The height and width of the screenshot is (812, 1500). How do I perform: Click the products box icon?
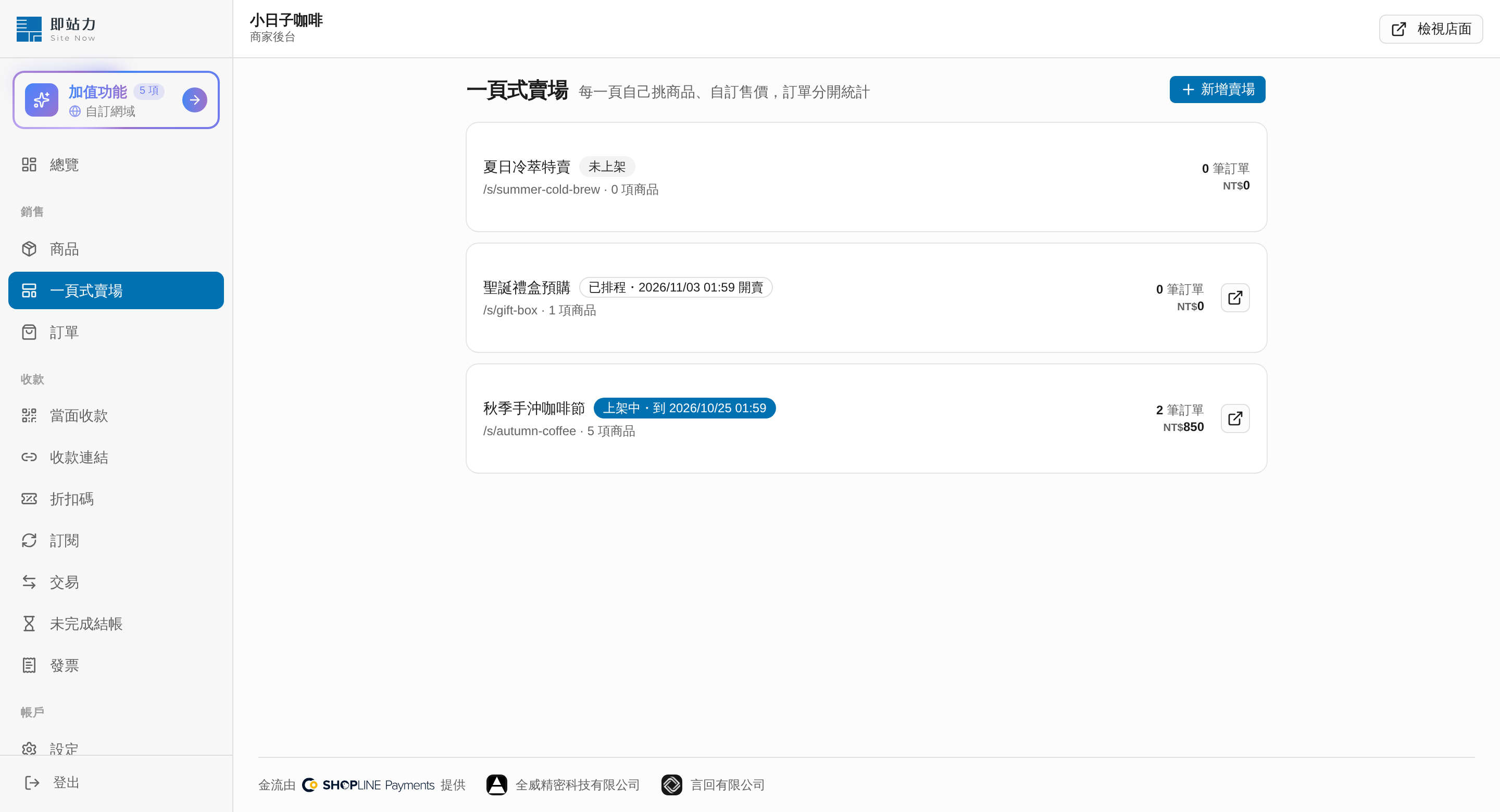[x=29, y=249]
